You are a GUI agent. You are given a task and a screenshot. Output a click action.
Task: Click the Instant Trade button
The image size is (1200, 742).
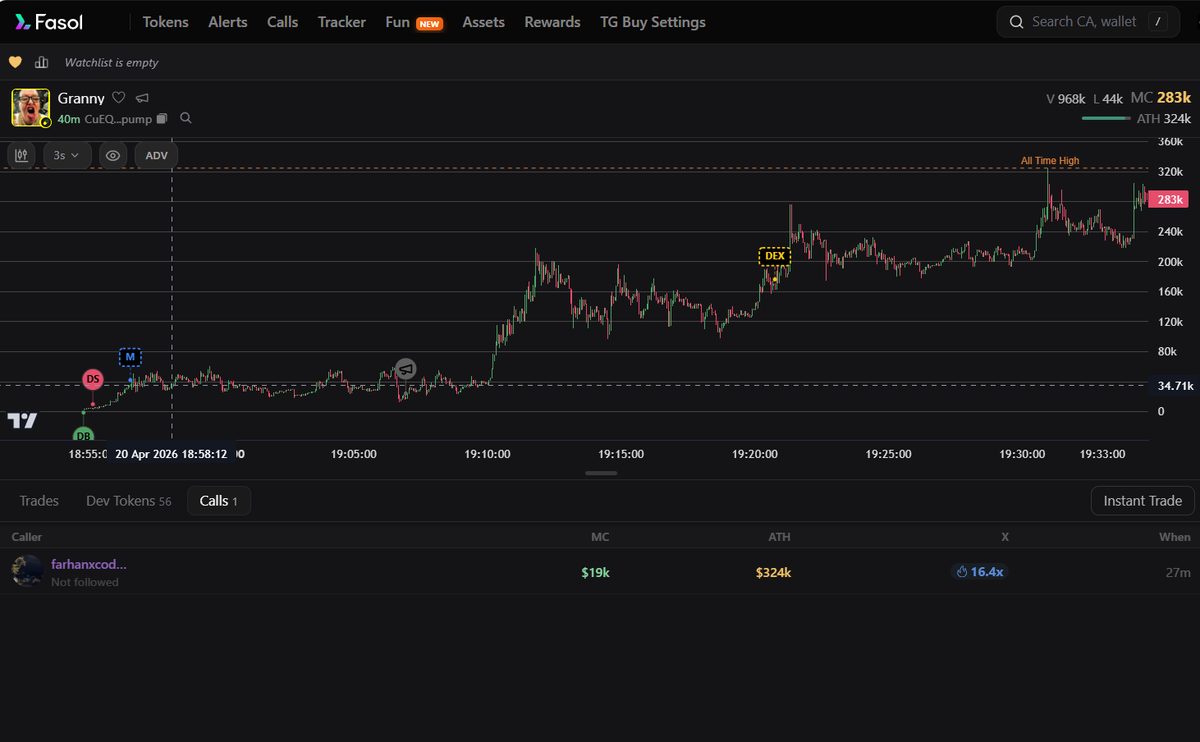(1143, 501)
